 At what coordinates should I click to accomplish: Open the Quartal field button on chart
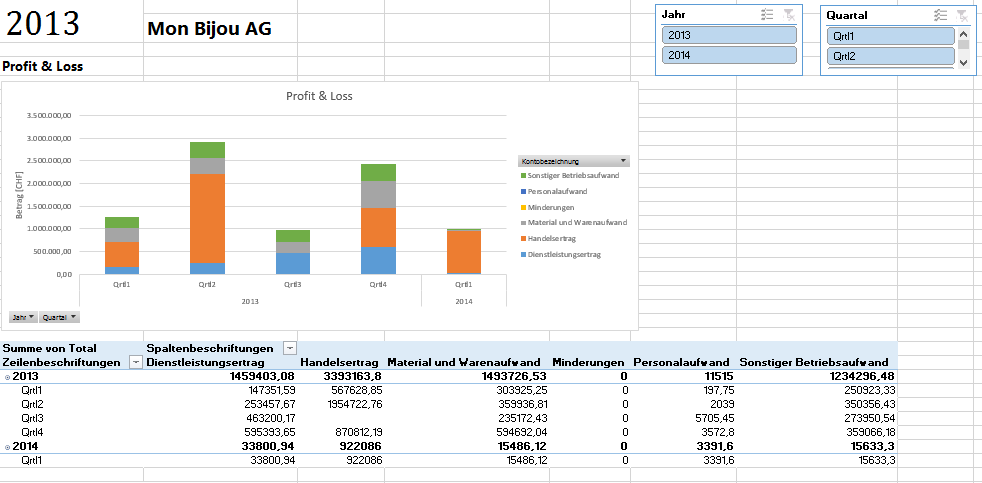(59, 317)
